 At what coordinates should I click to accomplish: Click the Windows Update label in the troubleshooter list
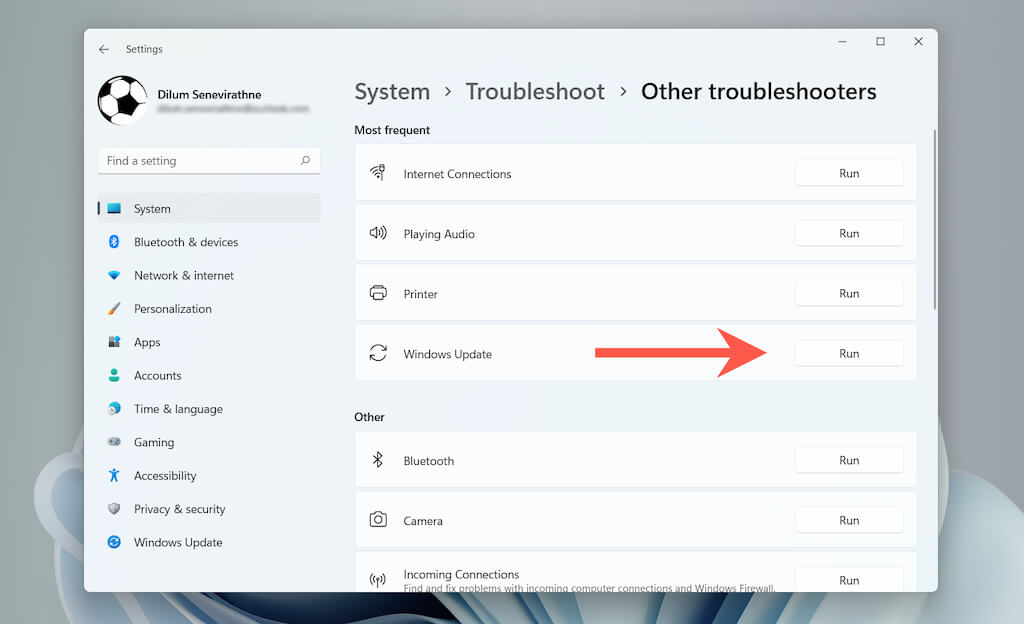pos(447,354)
